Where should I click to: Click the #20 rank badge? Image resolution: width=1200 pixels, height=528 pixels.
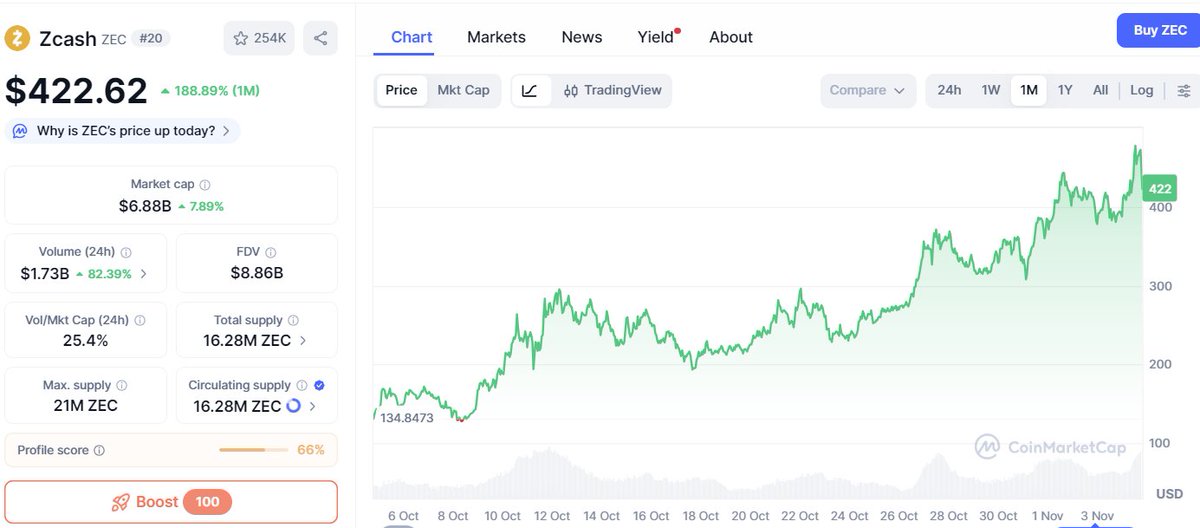(x=151, y=38)
